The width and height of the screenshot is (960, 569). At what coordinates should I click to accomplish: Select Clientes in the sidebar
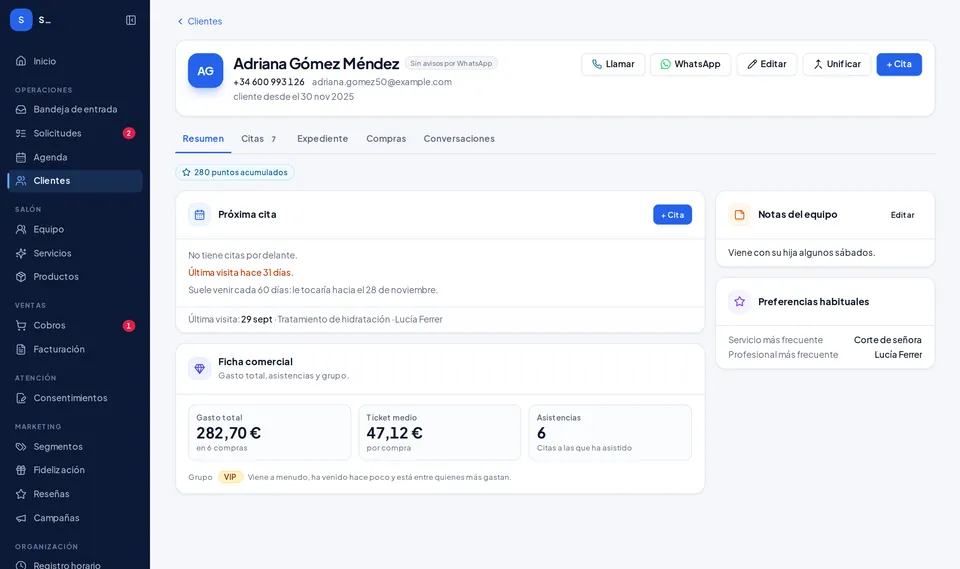pos(75,181)
